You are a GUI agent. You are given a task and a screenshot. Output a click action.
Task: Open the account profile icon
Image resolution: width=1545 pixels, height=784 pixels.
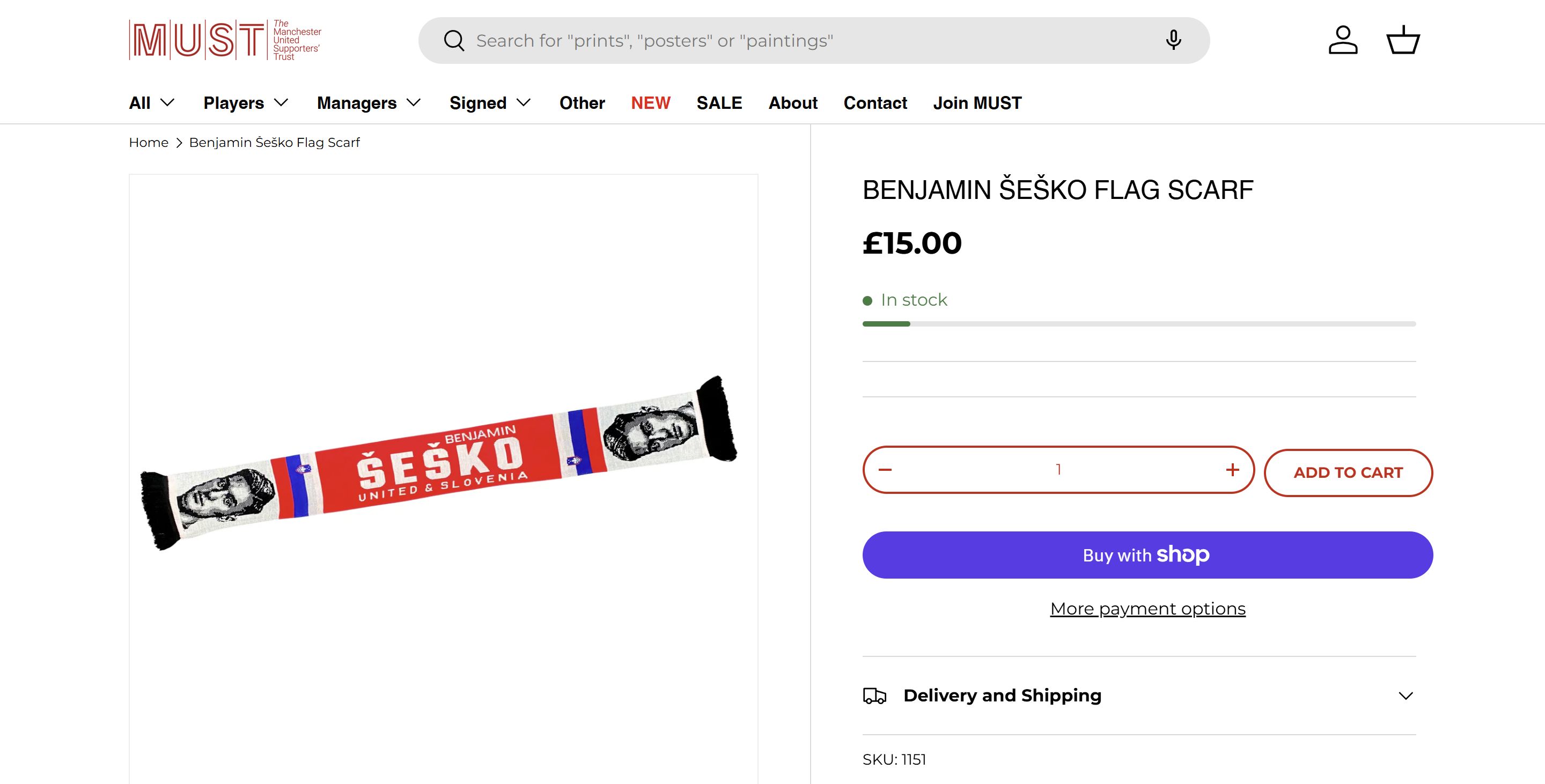click(1343, 40)
